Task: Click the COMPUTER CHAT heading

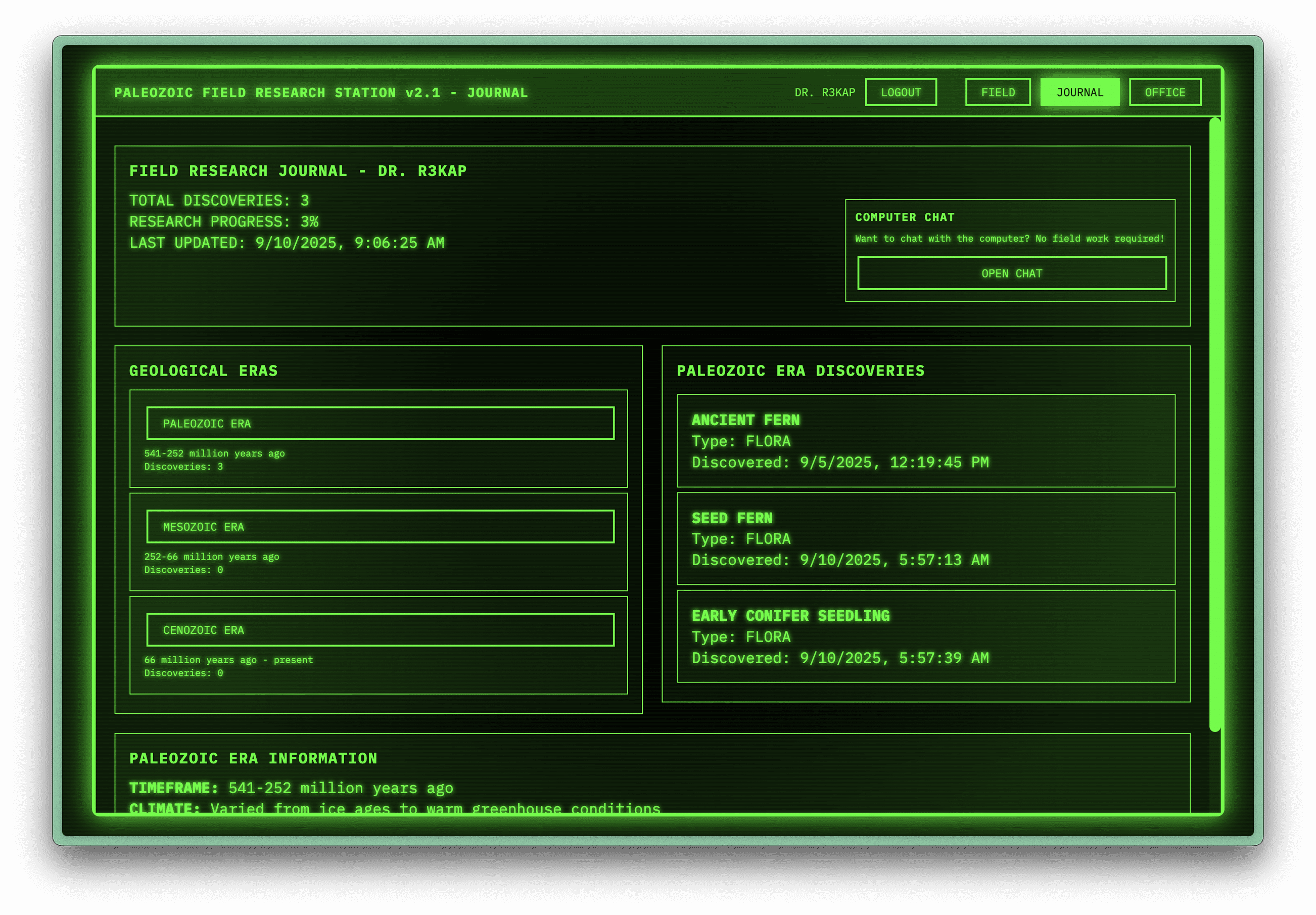Action: (x=905, y=217)
